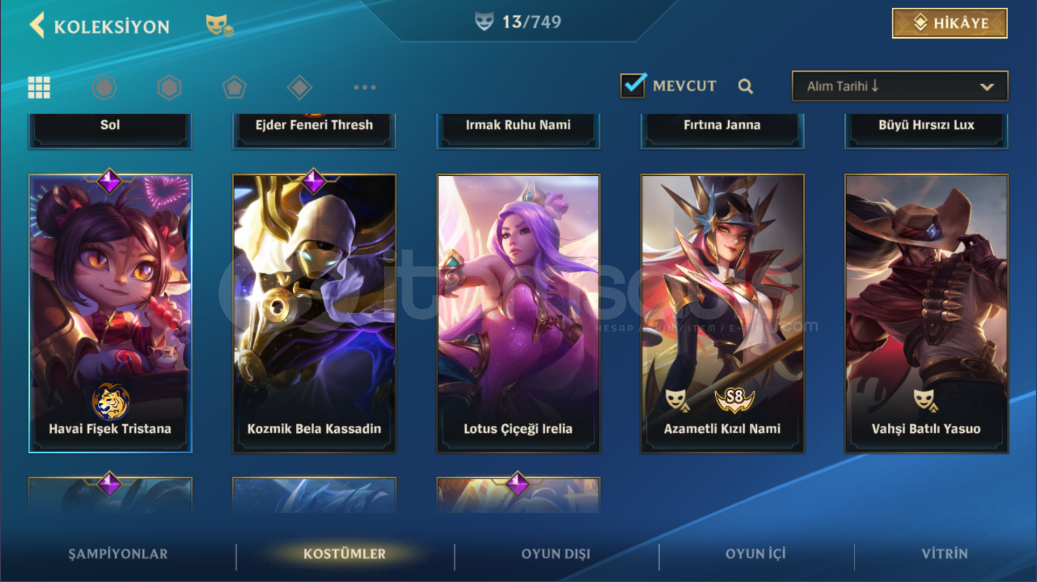Select the hexagon rarity filter icon
This screenshot has width=1037, height=582.
[x=169, y=87]
